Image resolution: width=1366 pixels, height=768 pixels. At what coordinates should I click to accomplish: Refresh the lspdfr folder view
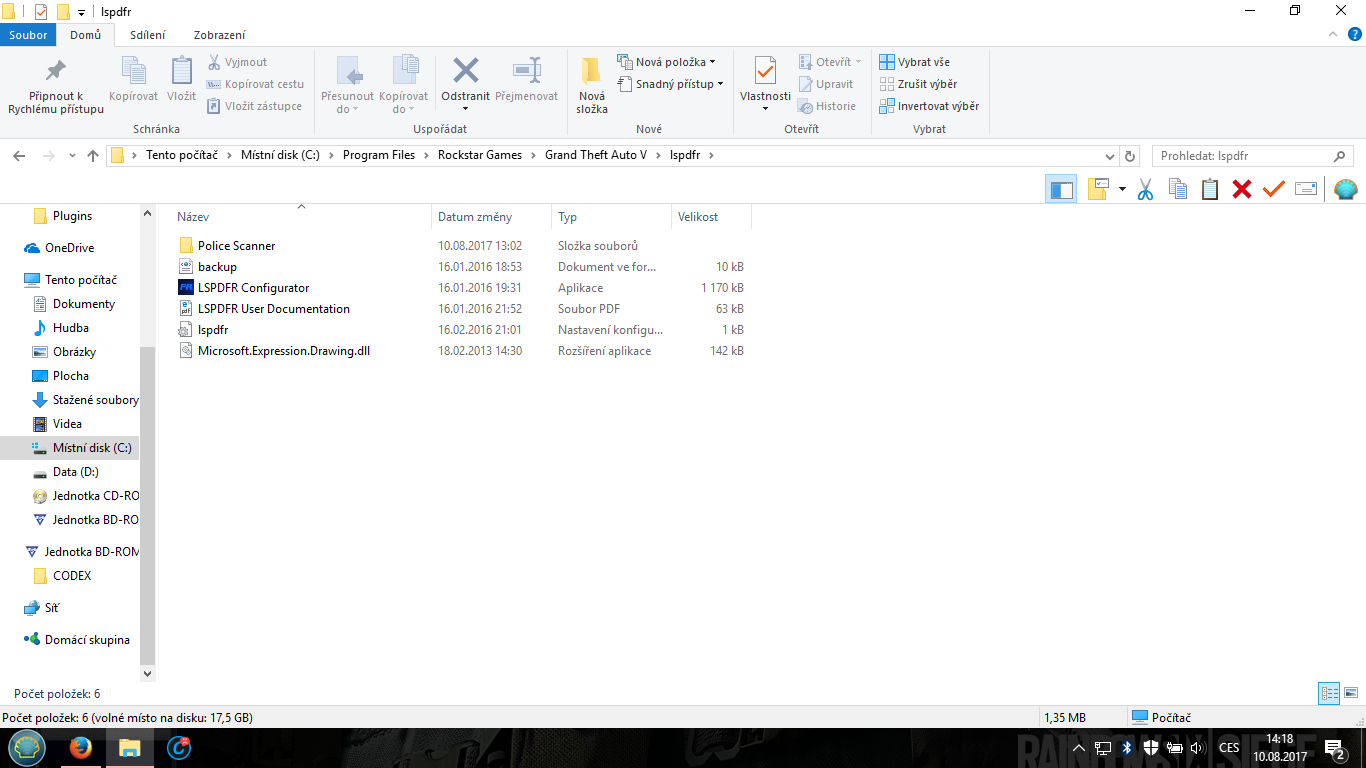tap(1131, 156)
